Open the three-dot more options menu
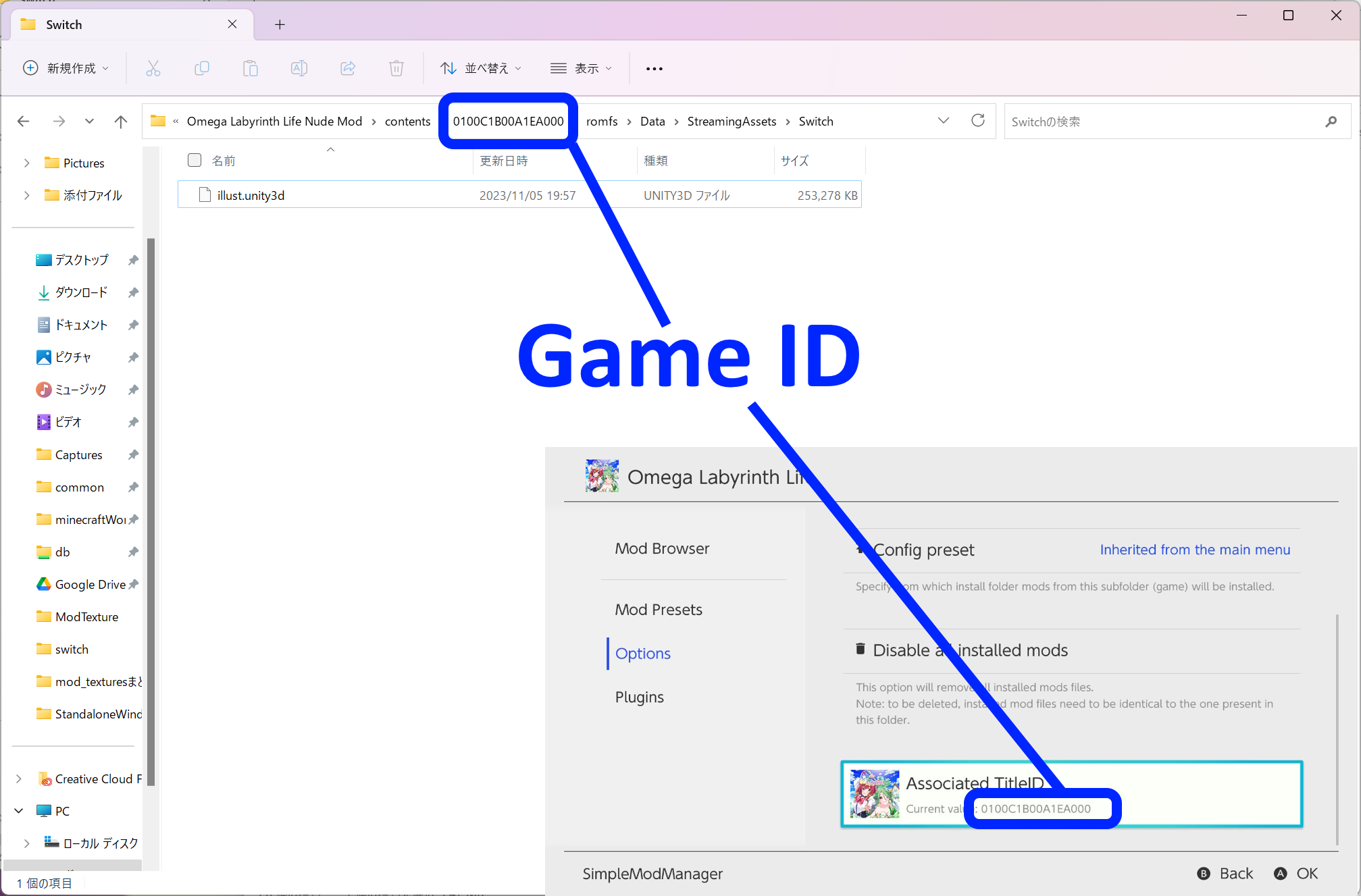1361x896 pixels. coord(654,68)
